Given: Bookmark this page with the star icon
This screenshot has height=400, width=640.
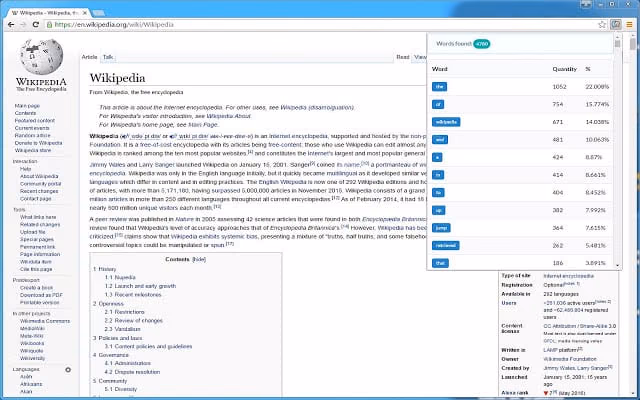Looking at the screenshot, I should tap(602, 24).
